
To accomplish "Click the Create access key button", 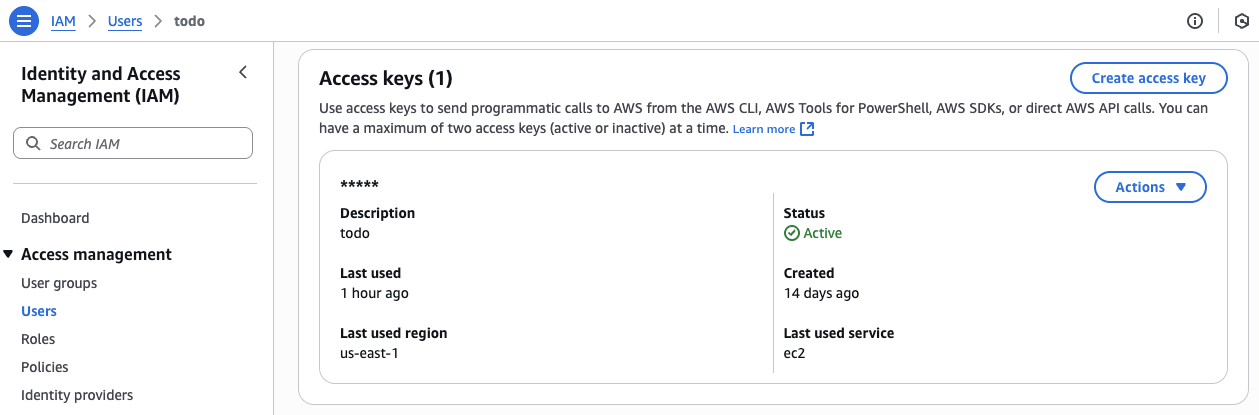I will coord(1148,78).
